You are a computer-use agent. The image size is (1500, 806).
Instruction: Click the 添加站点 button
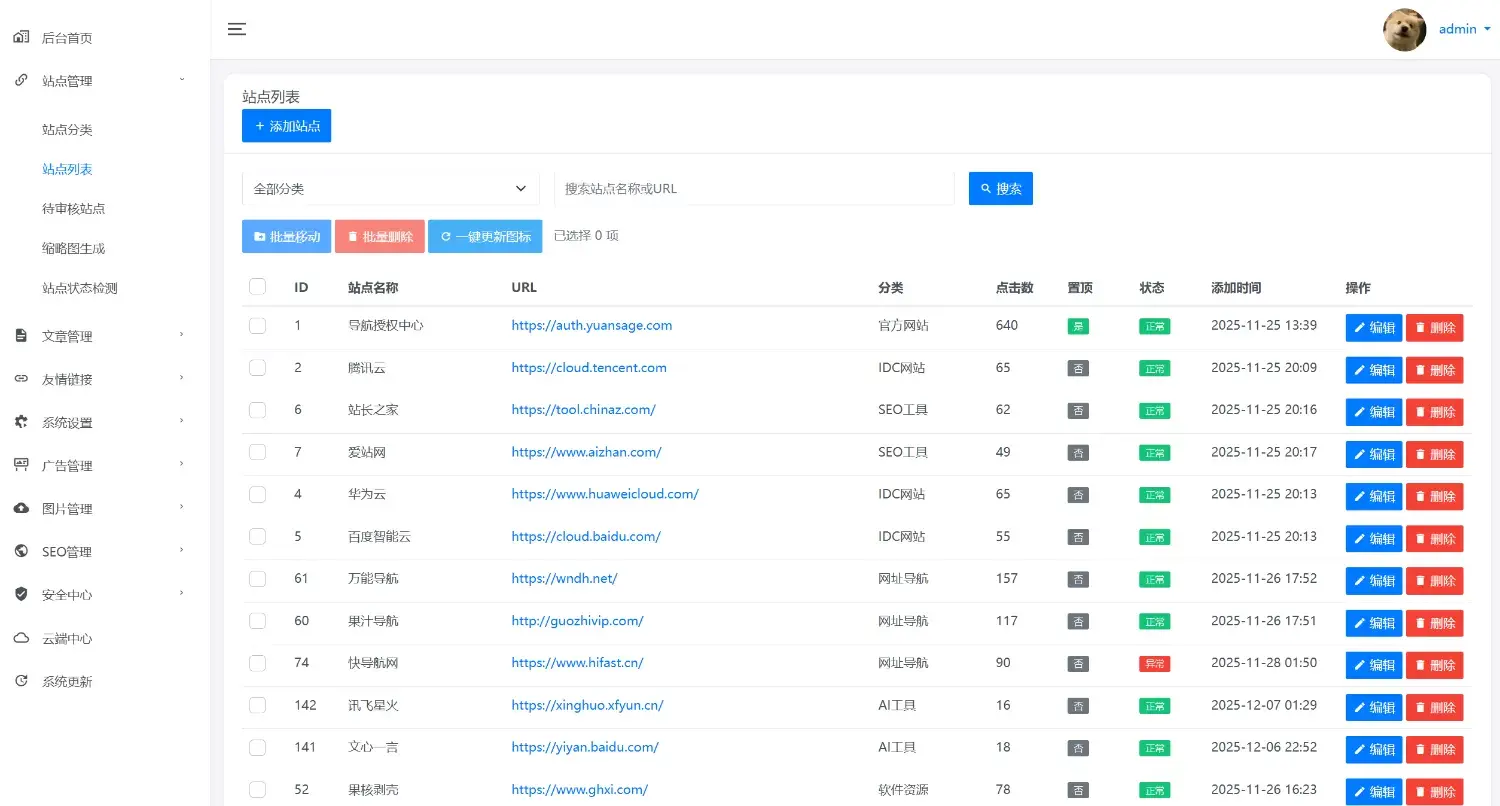coord(286,126)
